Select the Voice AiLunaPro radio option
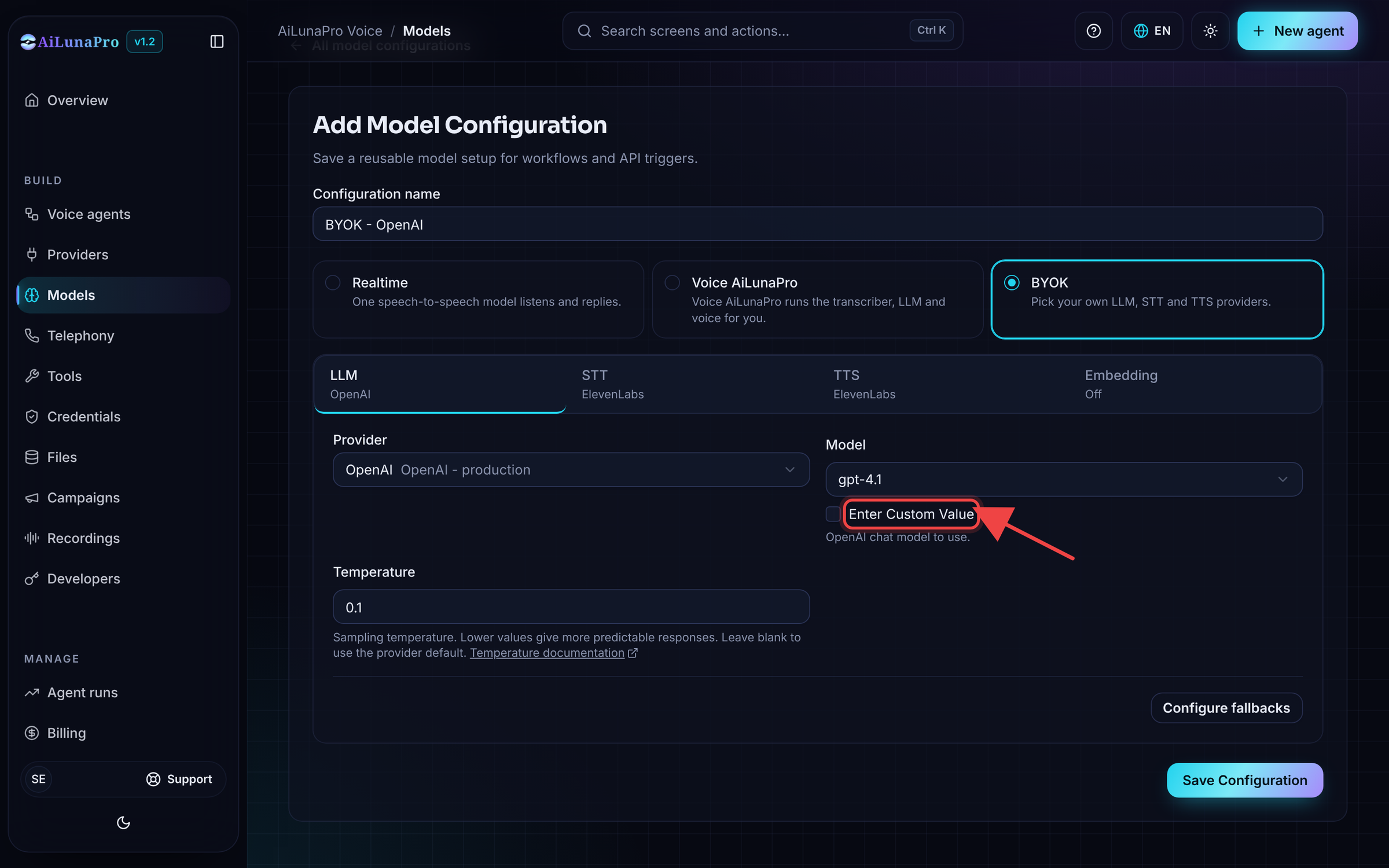Image resolution: width=1389 pixels, height=868 pixels. click(672, 282)
